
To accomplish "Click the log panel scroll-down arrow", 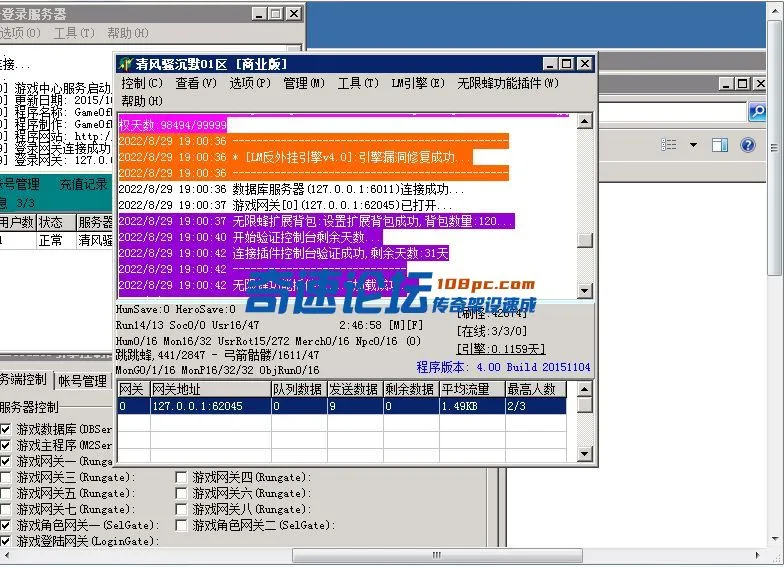I will [x=584, y=290].
